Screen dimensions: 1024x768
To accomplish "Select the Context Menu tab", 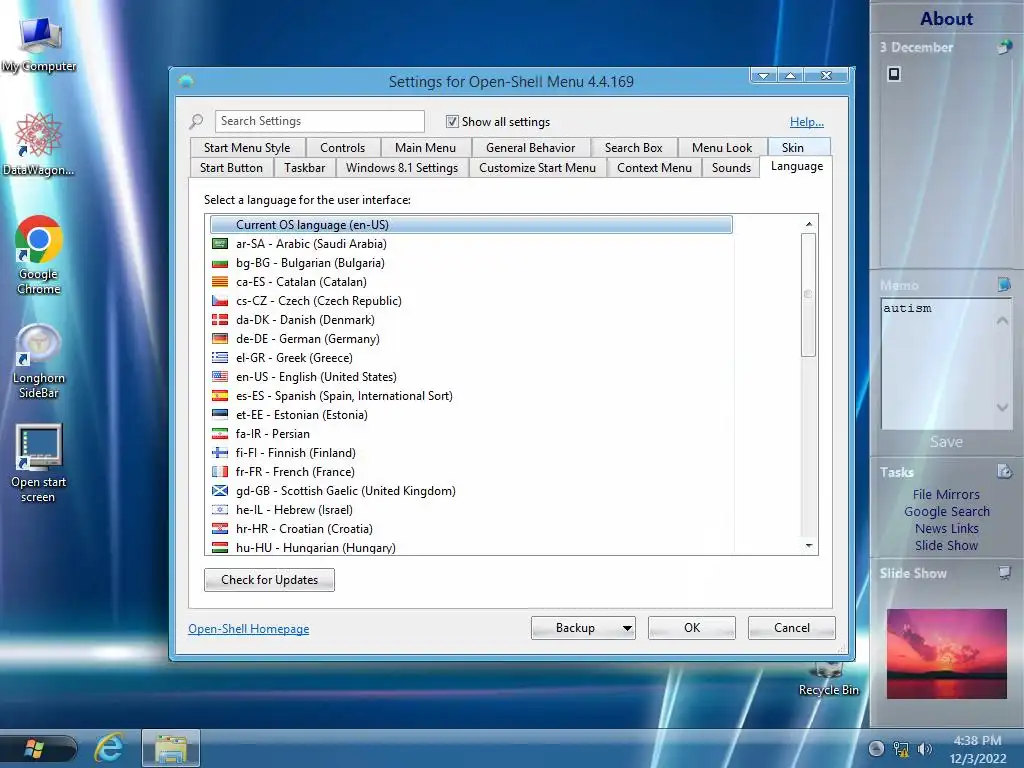I will 654,168.
